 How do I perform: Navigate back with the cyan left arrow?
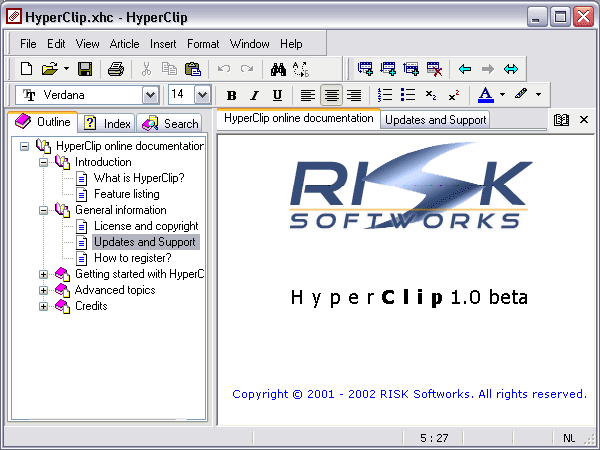(465, 69)
